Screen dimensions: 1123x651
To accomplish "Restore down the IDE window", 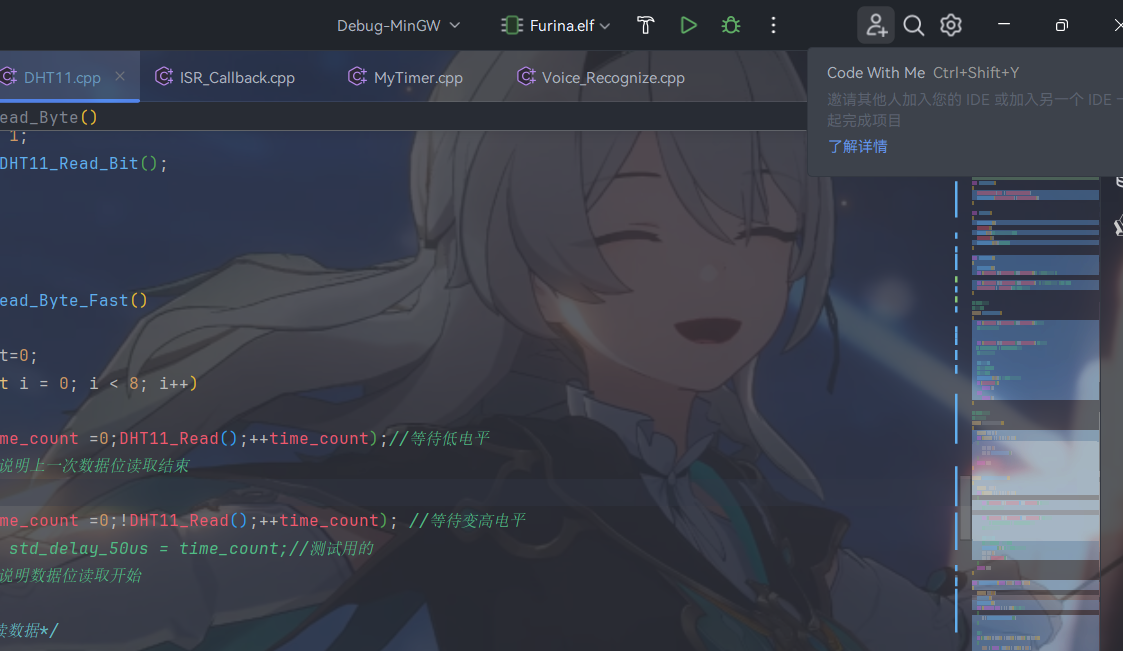I will pyautogui.click(x=1061, y=26).
